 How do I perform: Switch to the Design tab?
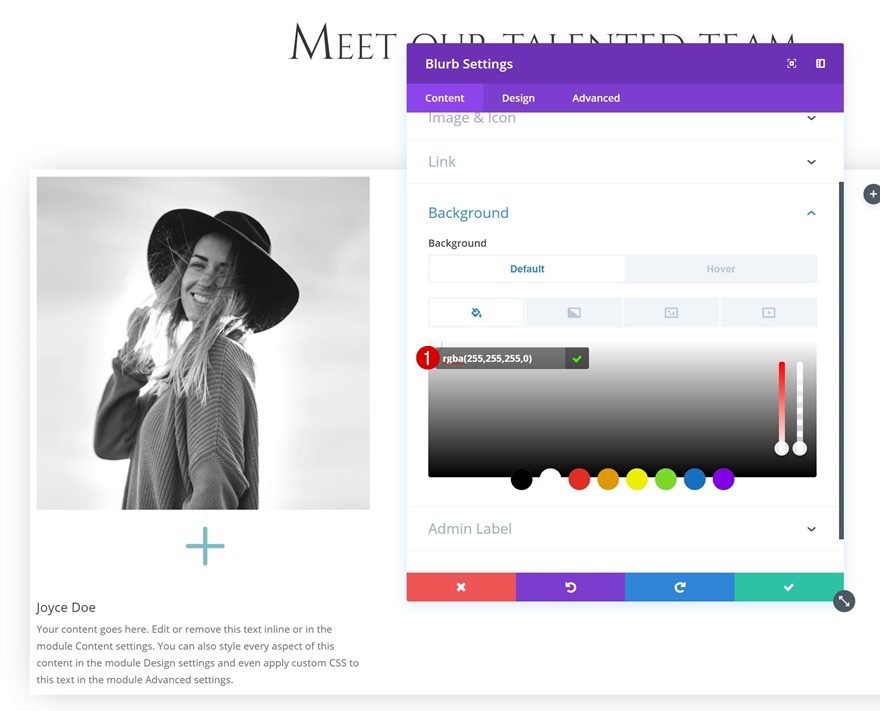tap(518, 97)
